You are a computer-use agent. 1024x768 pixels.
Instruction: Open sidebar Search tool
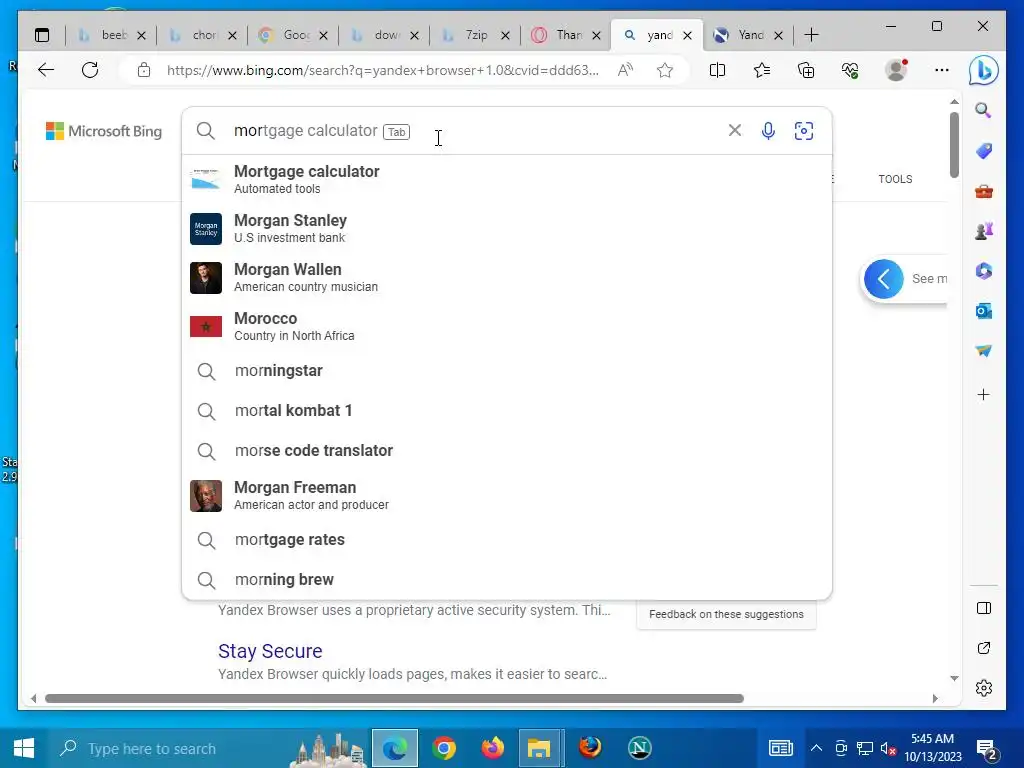click(x=984, y=110)
